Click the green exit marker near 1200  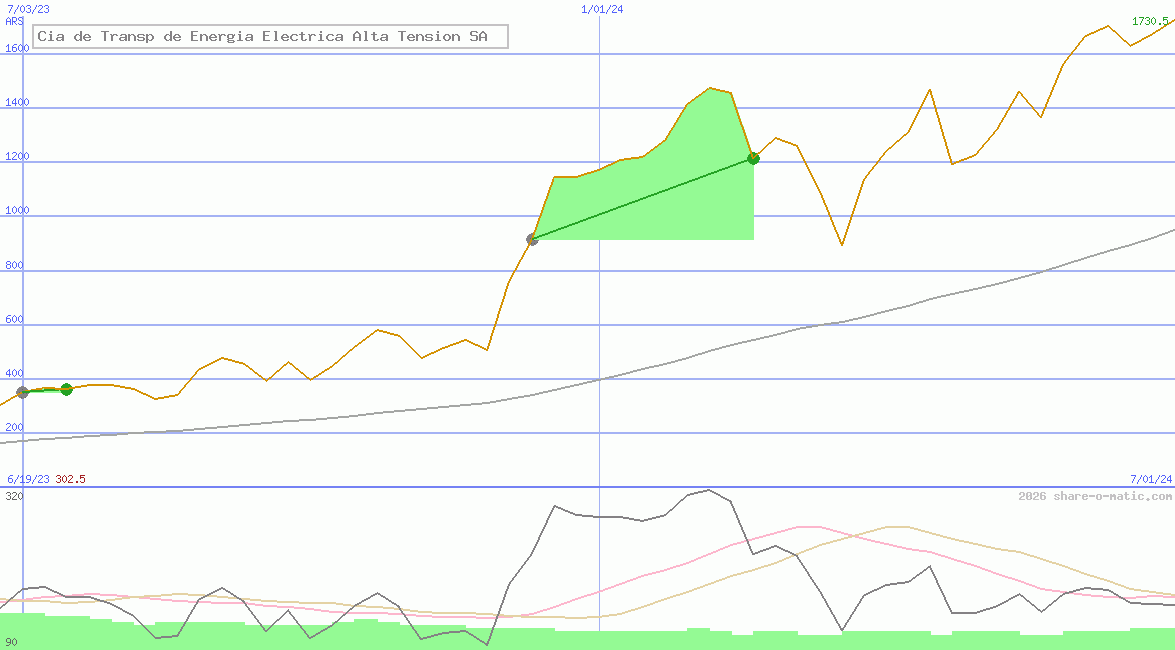point(753,158)
